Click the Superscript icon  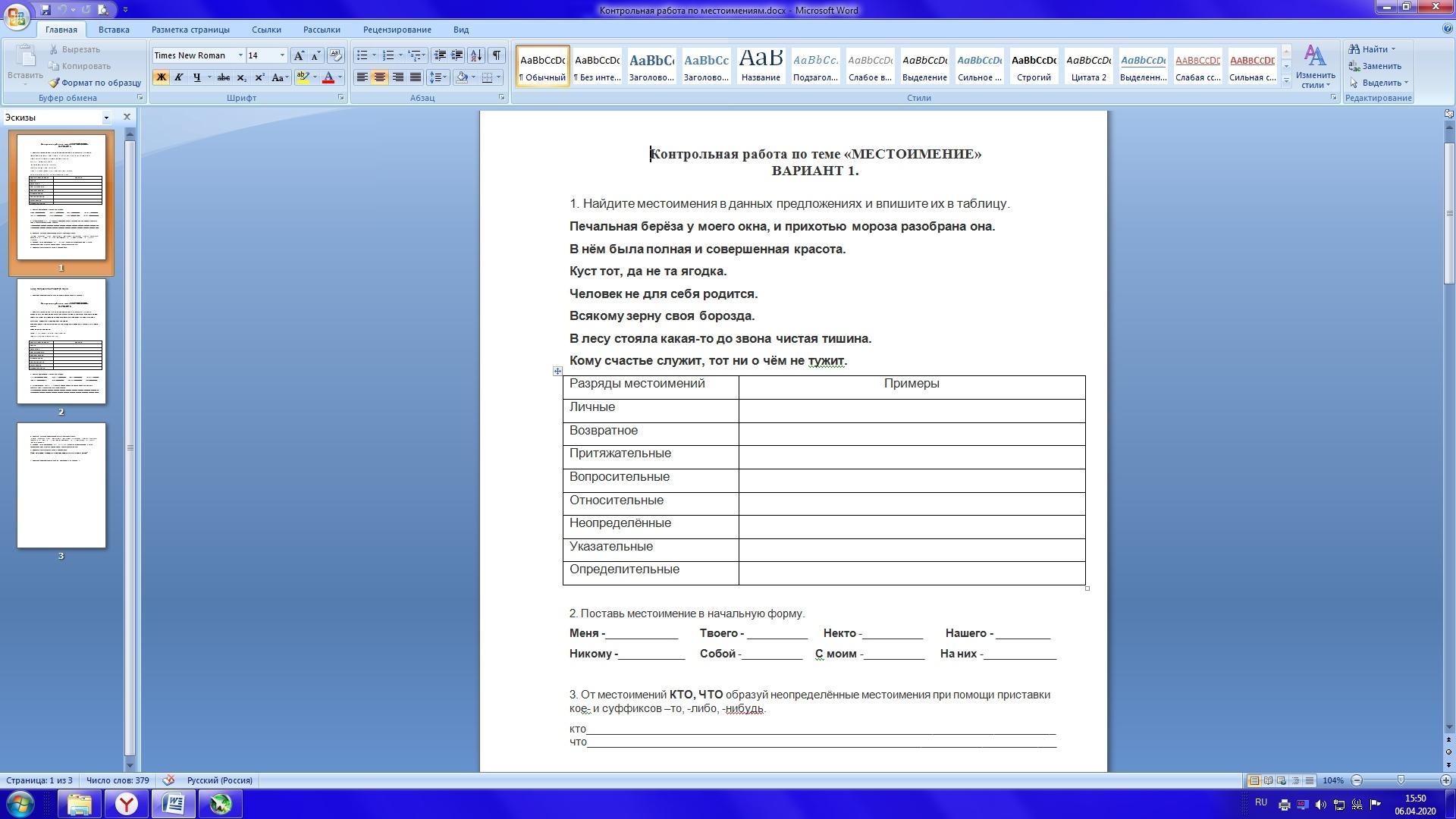pyautogui.click(x=259, y=77)
